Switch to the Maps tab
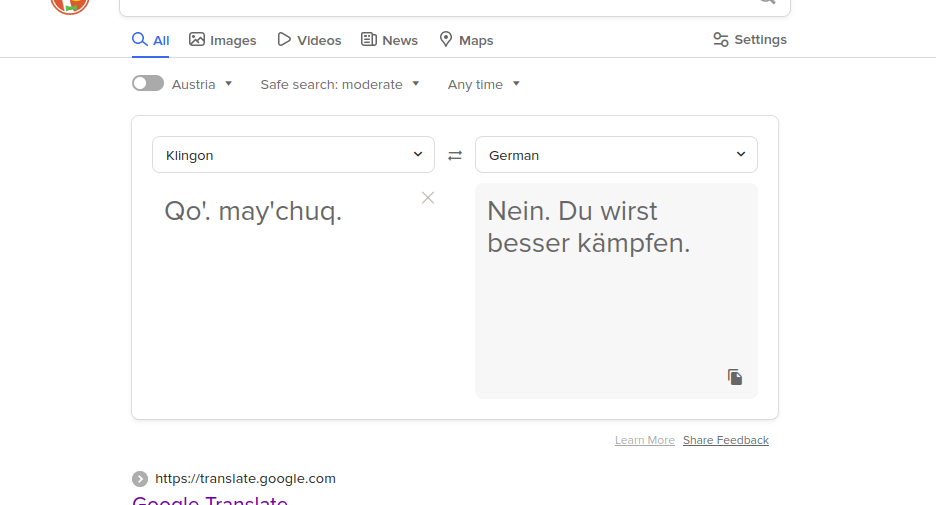 [466, 40]
